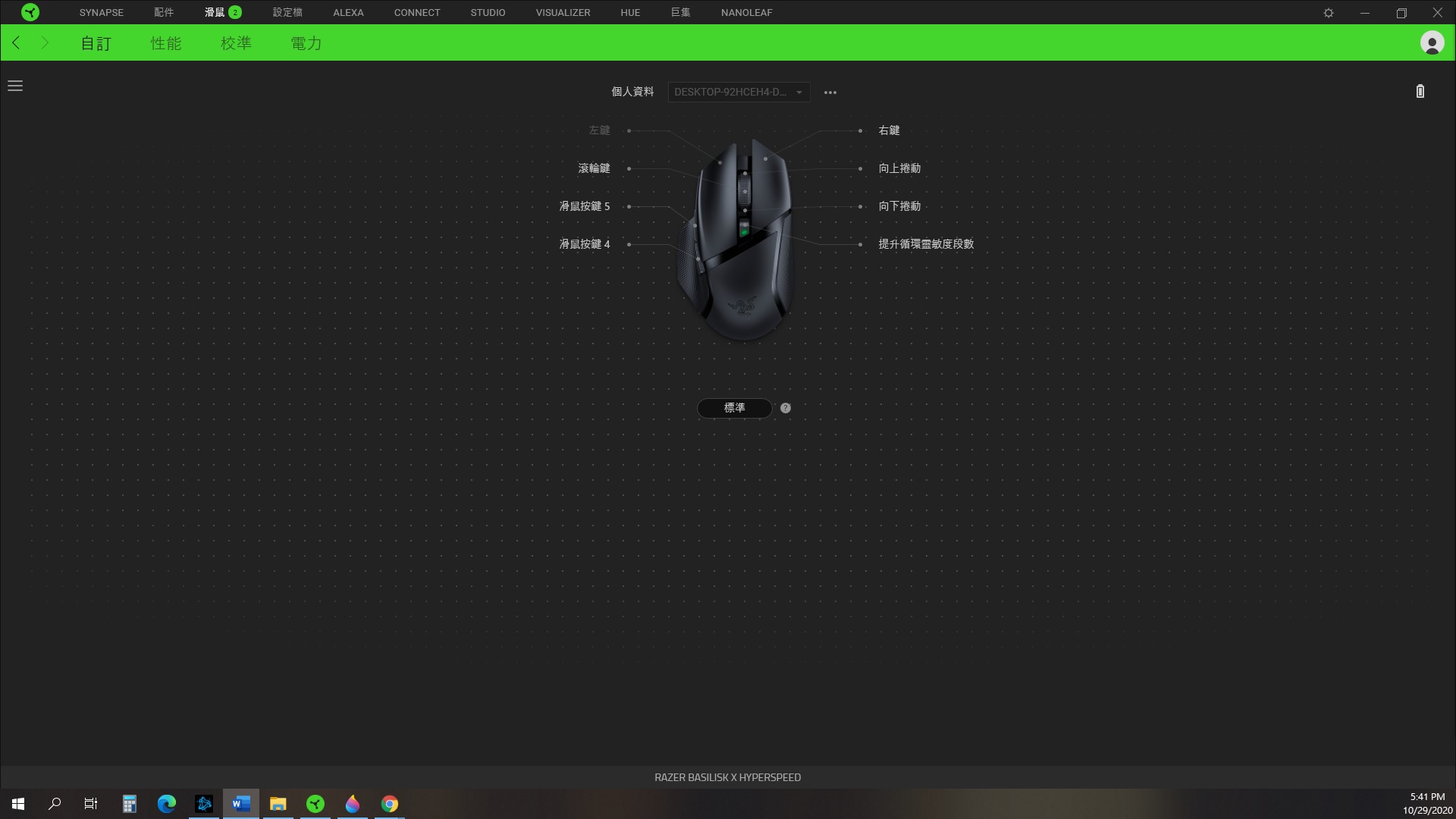Click the 標準 mode button
Screen dimensions: 1456x819
point(734,408)
